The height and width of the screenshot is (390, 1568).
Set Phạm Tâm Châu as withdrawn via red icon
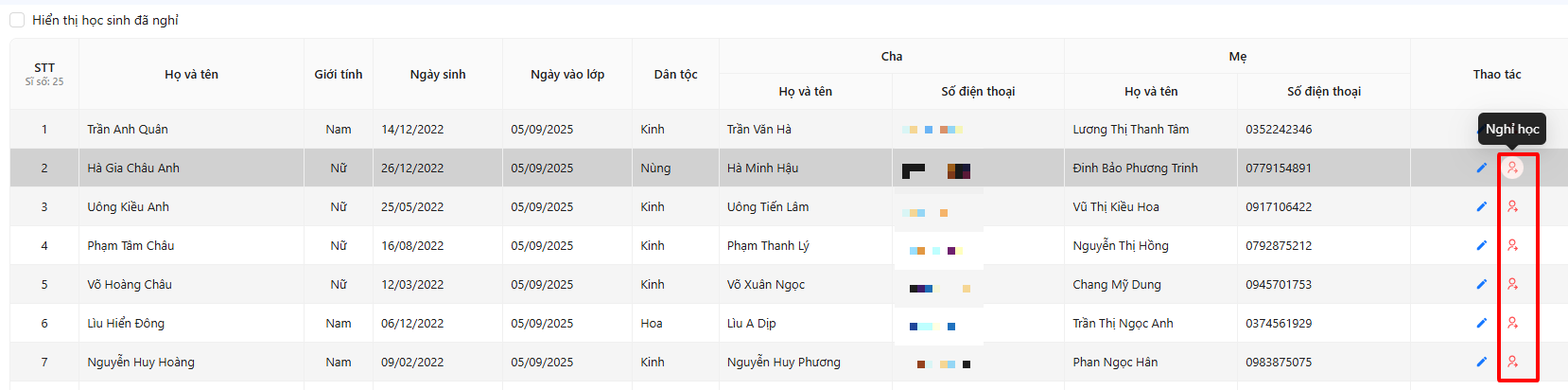[1512, 245]
